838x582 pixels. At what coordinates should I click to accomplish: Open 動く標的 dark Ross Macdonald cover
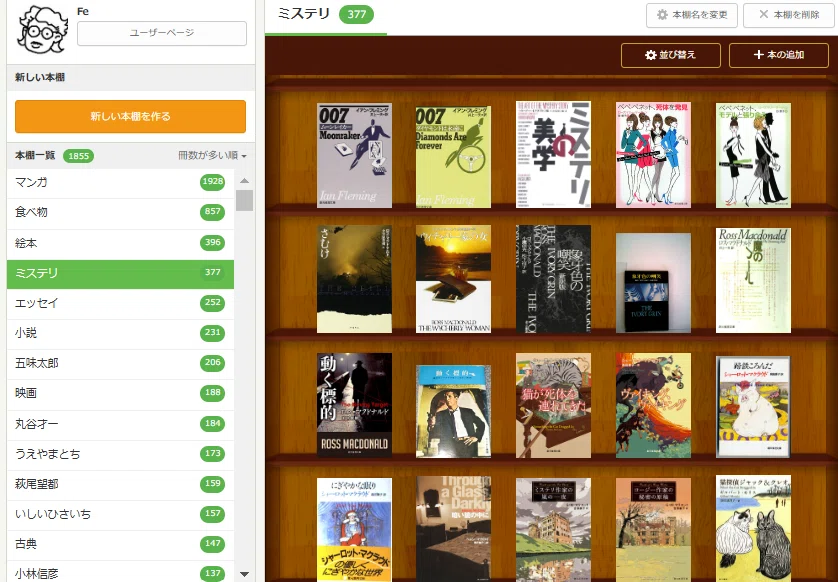click(x=354, y=405)
